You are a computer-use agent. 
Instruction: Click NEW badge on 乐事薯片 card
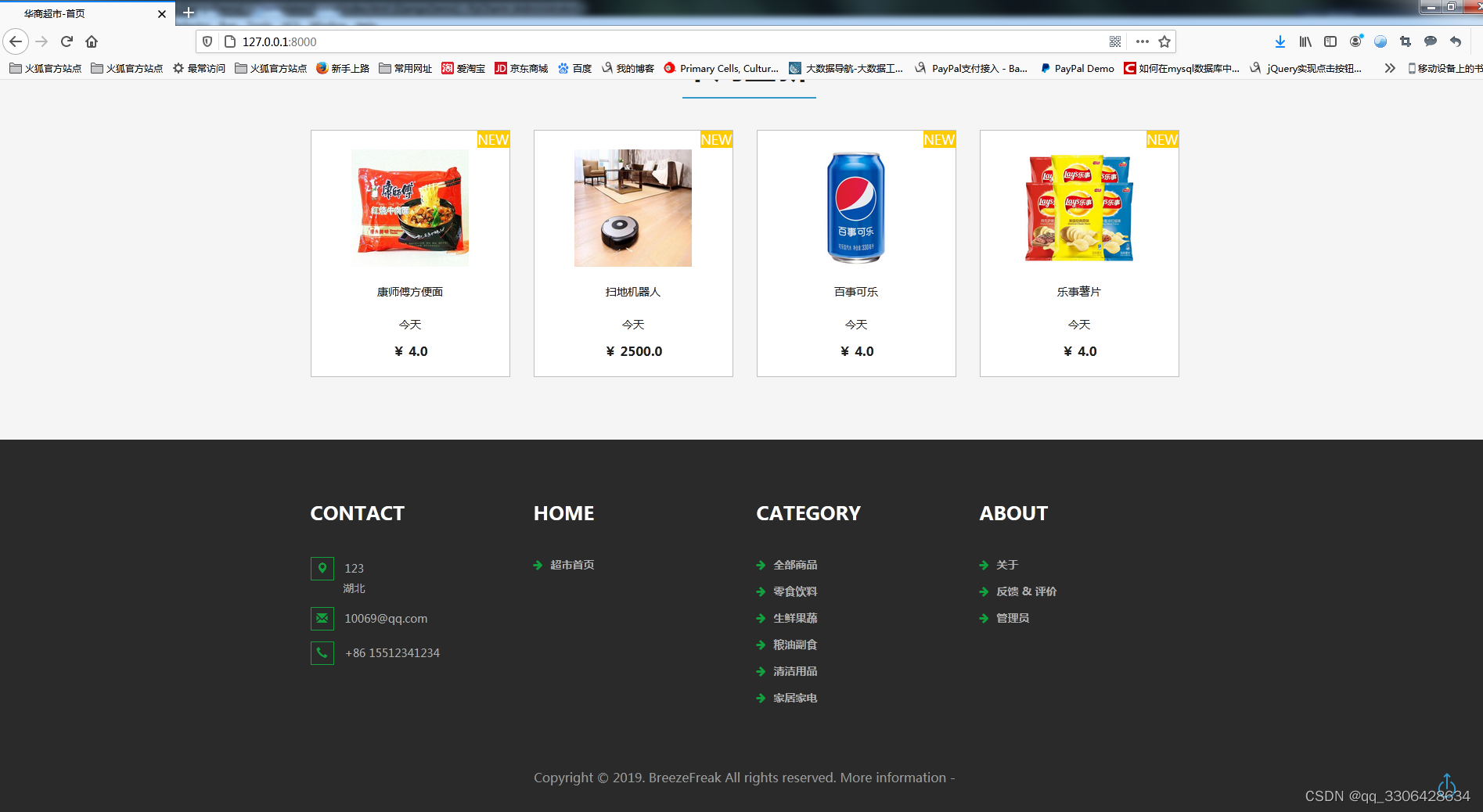click(1162, 139)
